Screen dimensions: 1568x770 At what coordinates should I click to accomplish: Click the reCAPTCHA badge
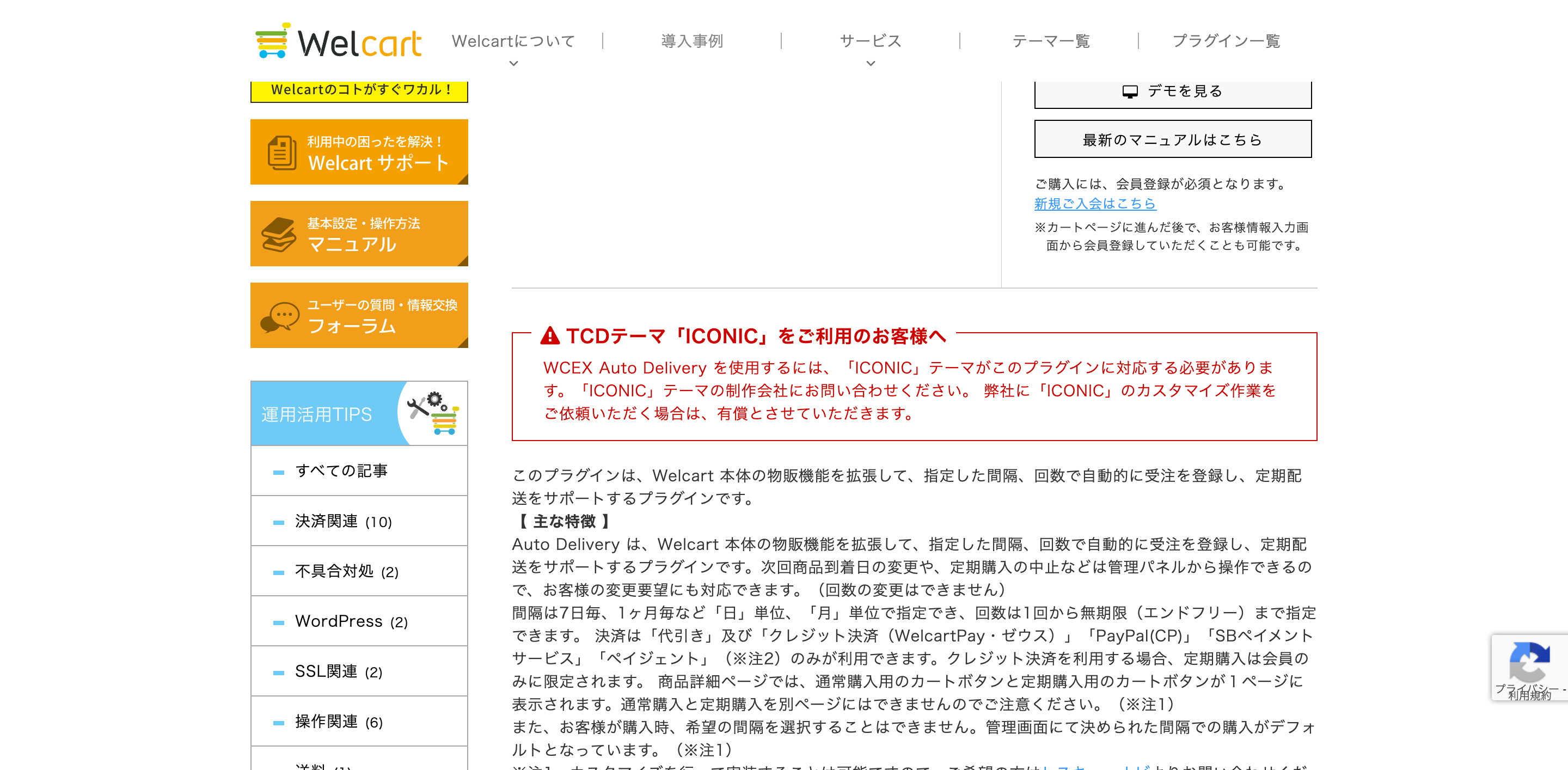click(1530, 668)
